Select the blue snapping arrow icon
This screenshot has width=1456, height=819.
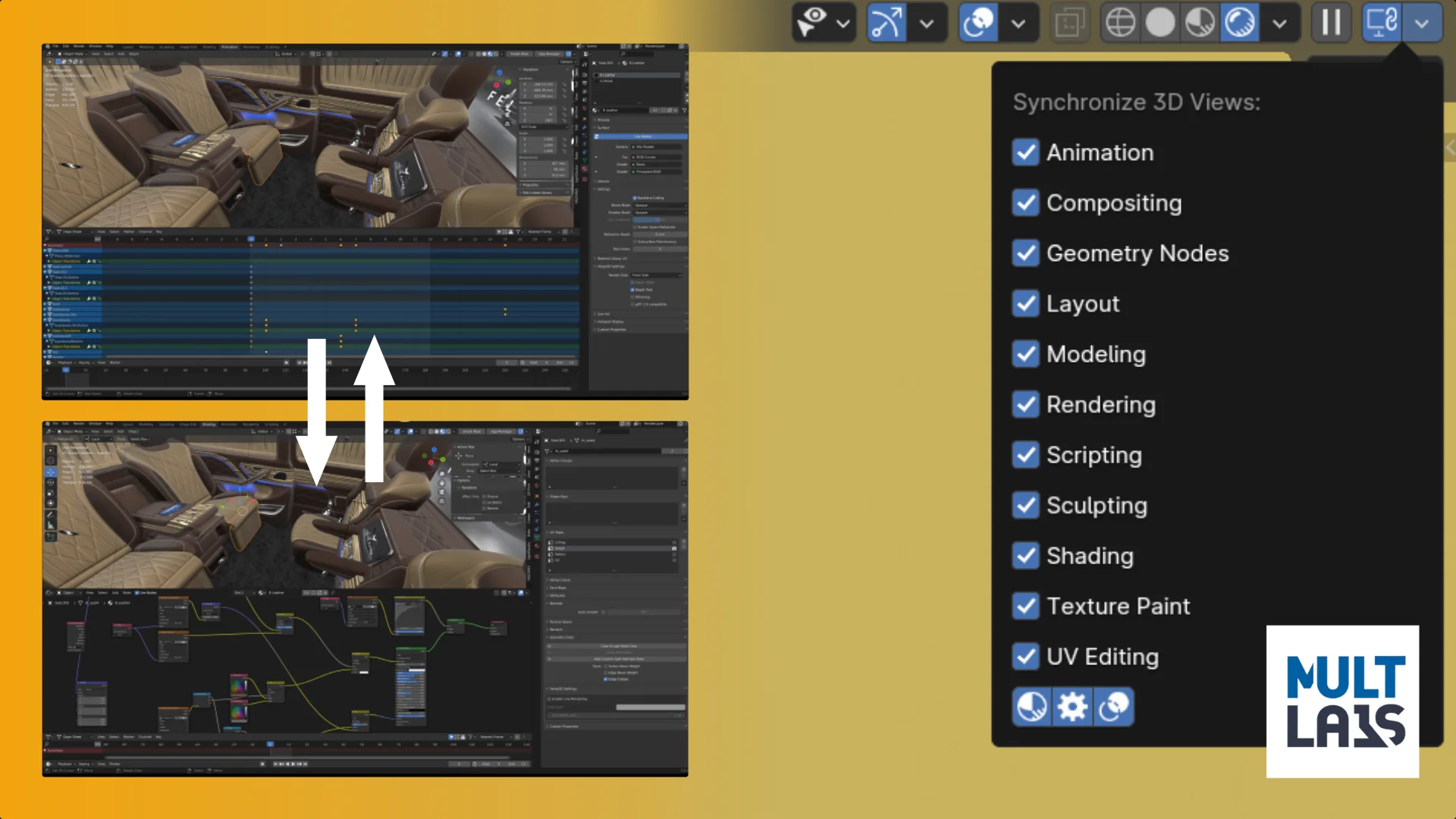click(886, 23)
